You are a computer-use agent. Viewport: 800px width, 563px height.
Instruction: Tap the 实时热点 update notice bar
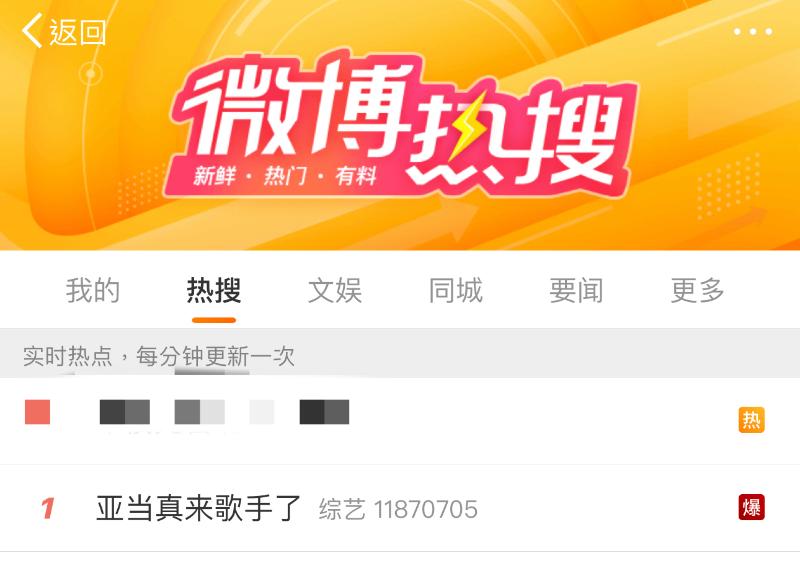point(400,354)
